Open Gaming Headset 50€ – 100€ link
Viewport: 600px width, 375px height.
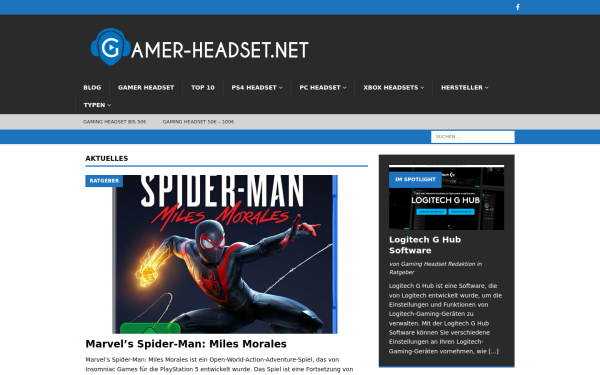pyautogui.click(x=198, y=122)
